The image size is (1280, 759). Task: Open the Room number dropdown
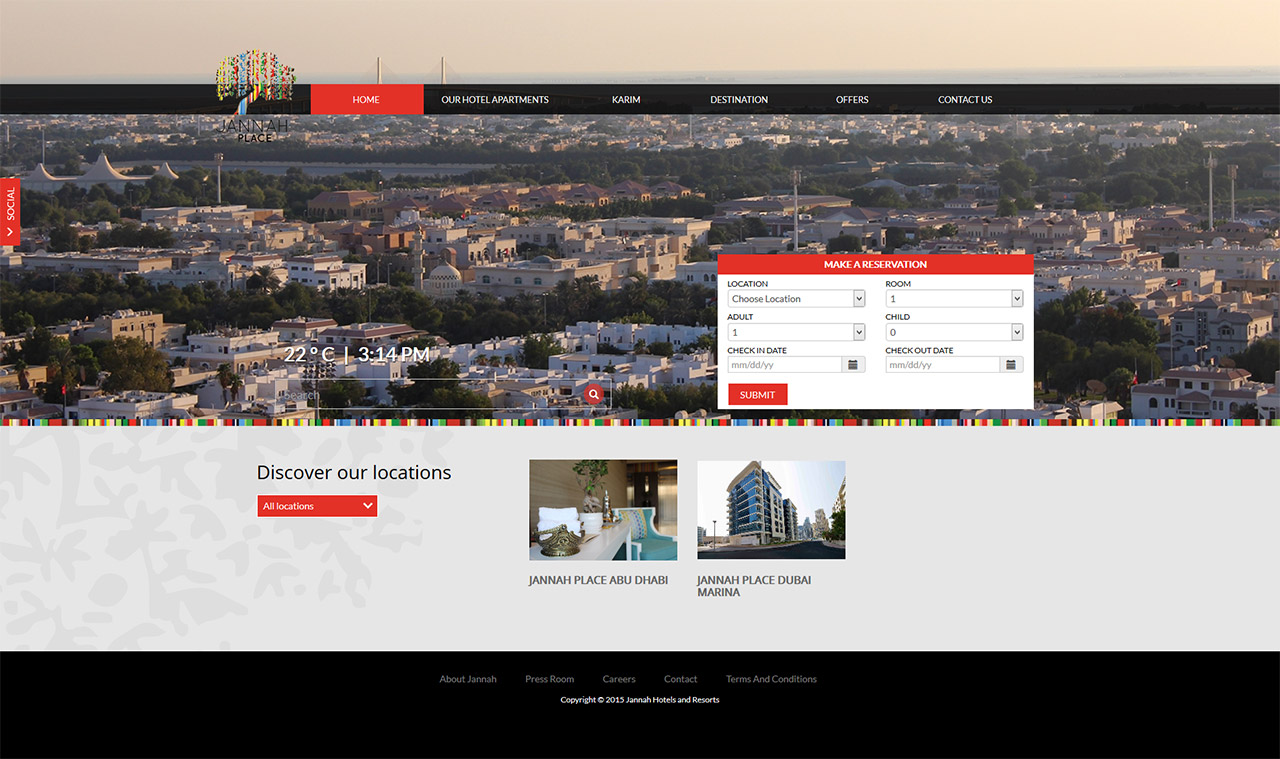click(x=954, y=299)
